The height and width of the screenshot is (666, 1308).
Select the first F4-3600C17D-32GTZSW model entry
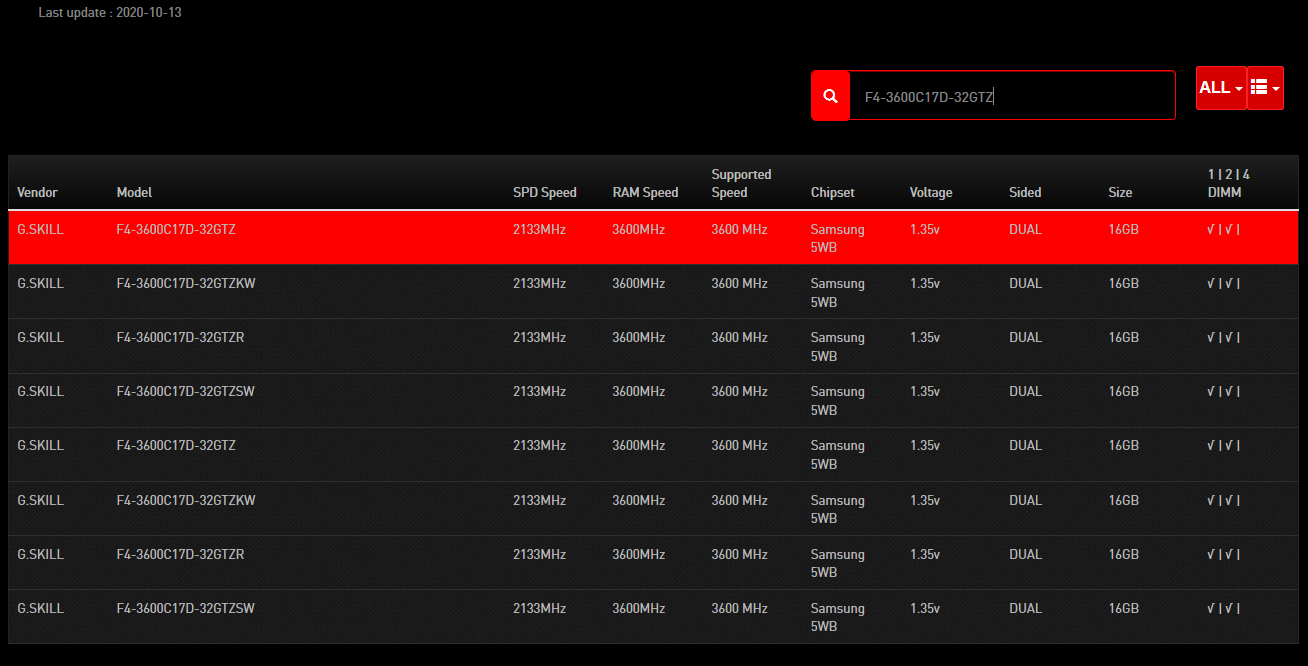pyautogui.click(x=185, y=392)
